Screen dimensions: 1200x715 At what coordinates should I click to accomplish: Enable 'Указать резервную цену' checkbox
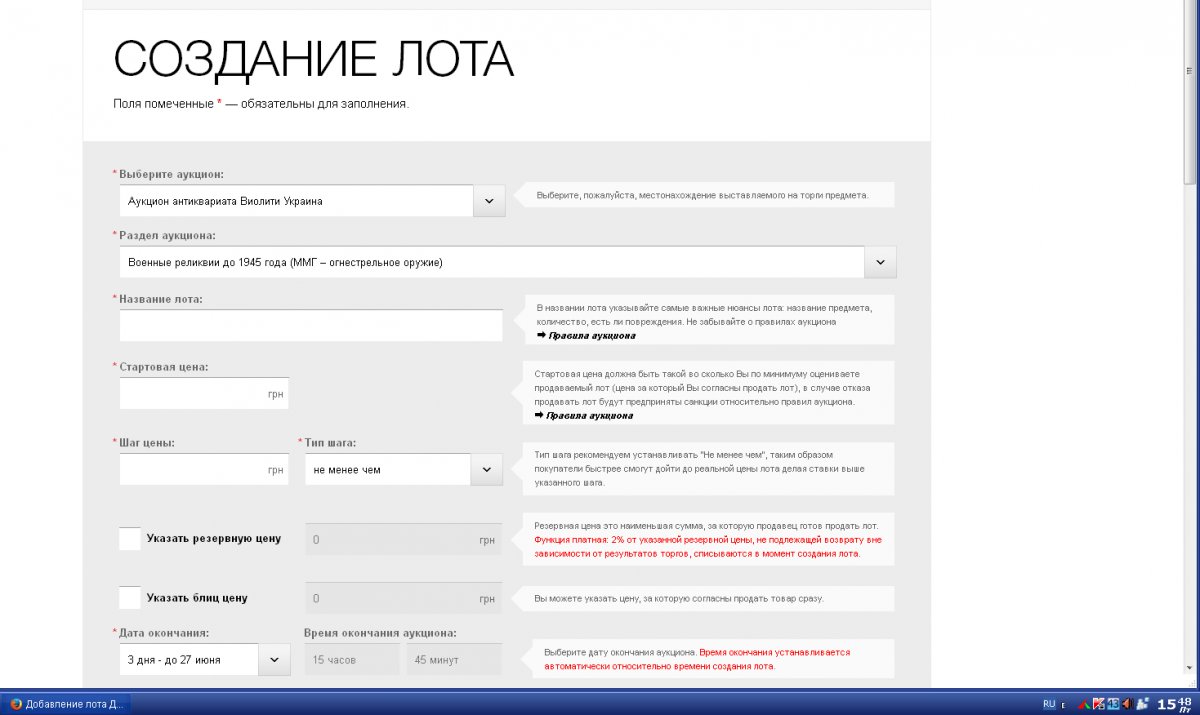(130, 538)
